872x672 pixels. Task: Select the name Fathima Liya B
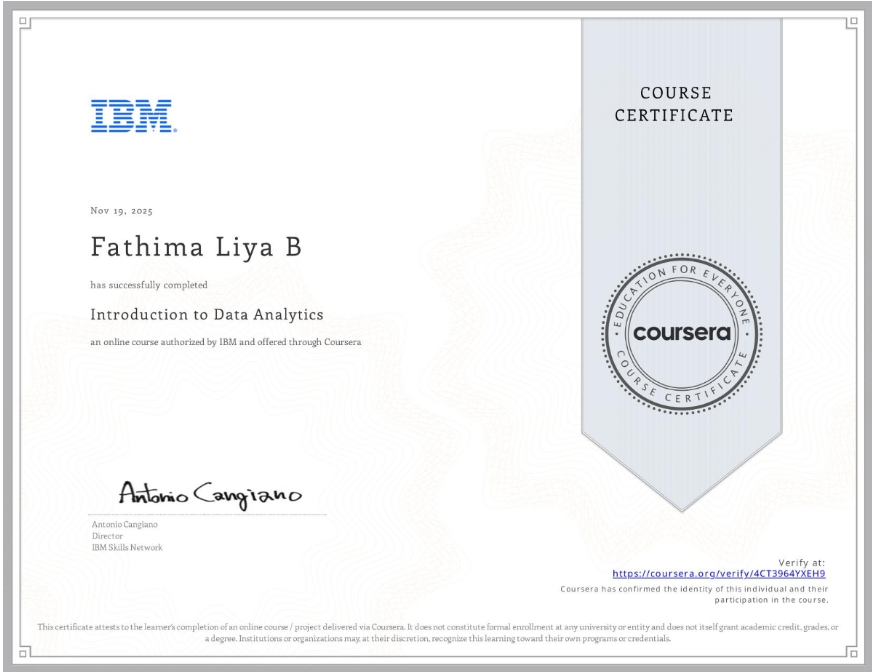pyautogui.click(x=196, y=247)
